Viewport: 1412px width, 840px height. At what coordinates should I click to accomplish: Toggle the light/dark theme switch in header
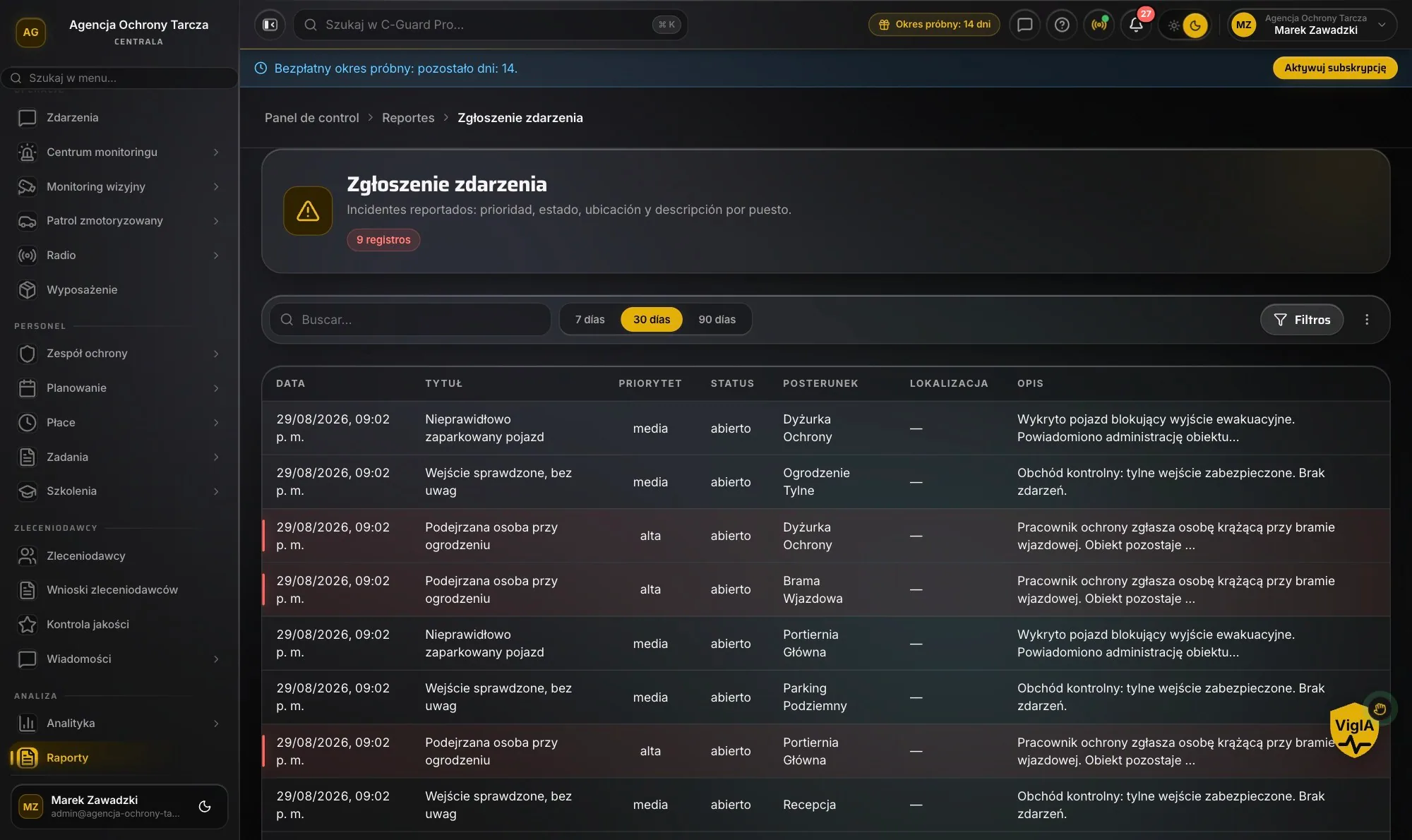[1185, 25]
